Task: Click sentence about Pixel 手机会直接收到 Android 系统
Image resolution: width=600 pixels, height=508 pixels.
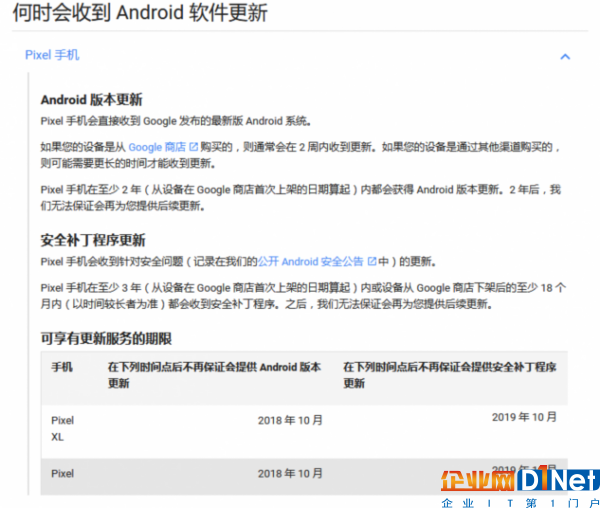Action: (176, 121)
